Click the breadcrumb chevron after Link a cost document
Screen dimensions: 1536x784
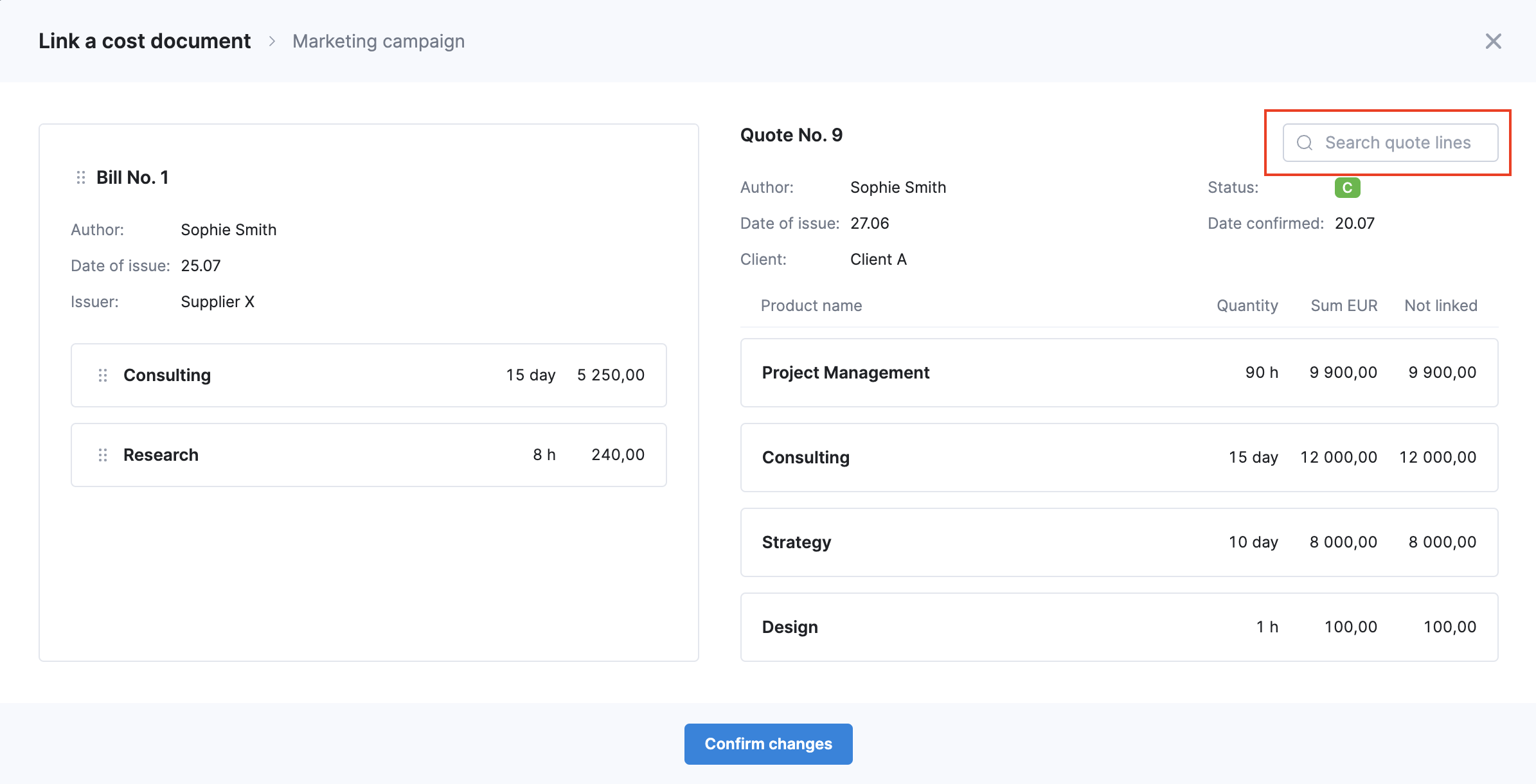272,41
